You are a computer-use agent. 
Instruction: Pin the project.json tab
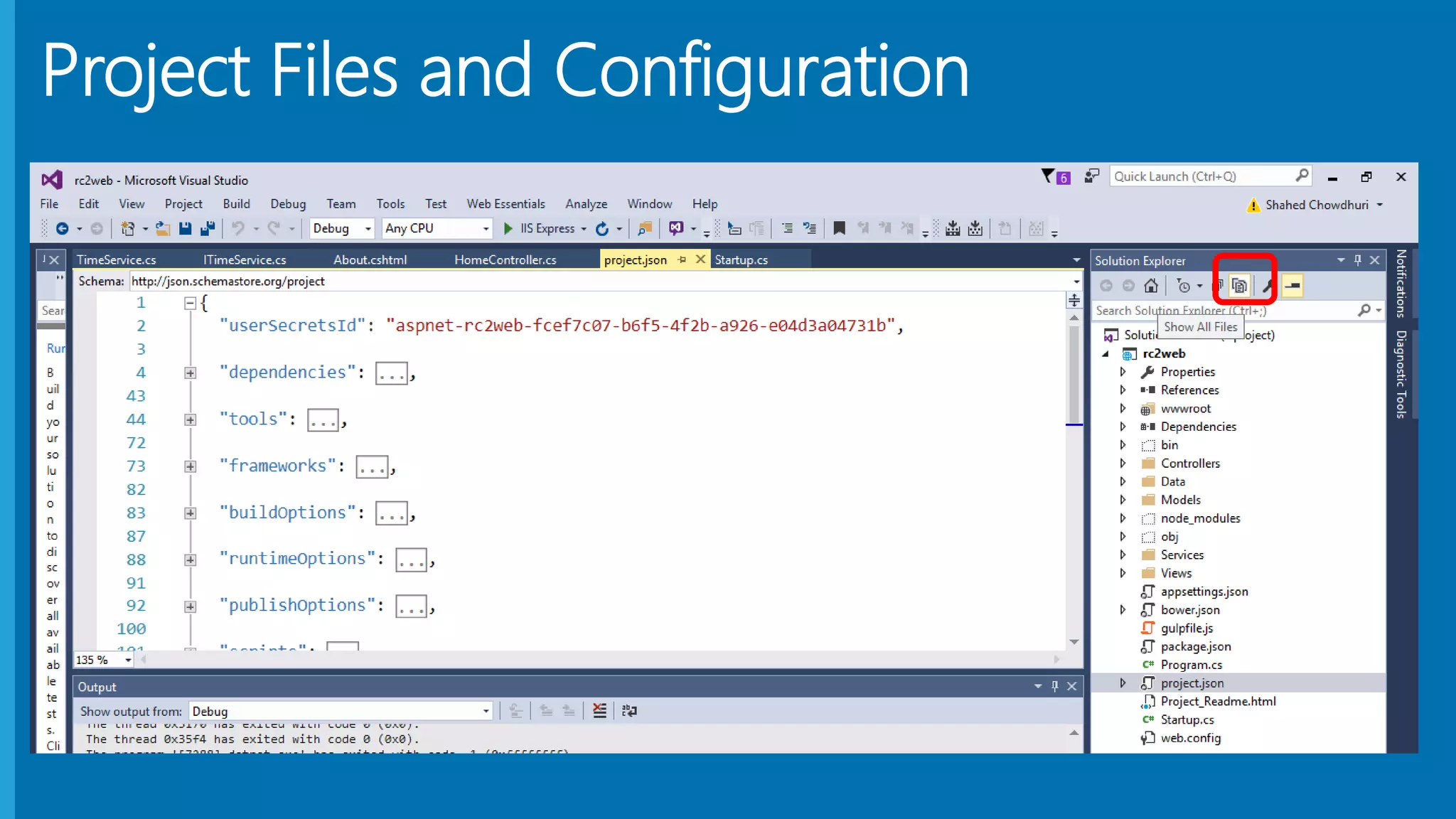click(x=682, y=259)
